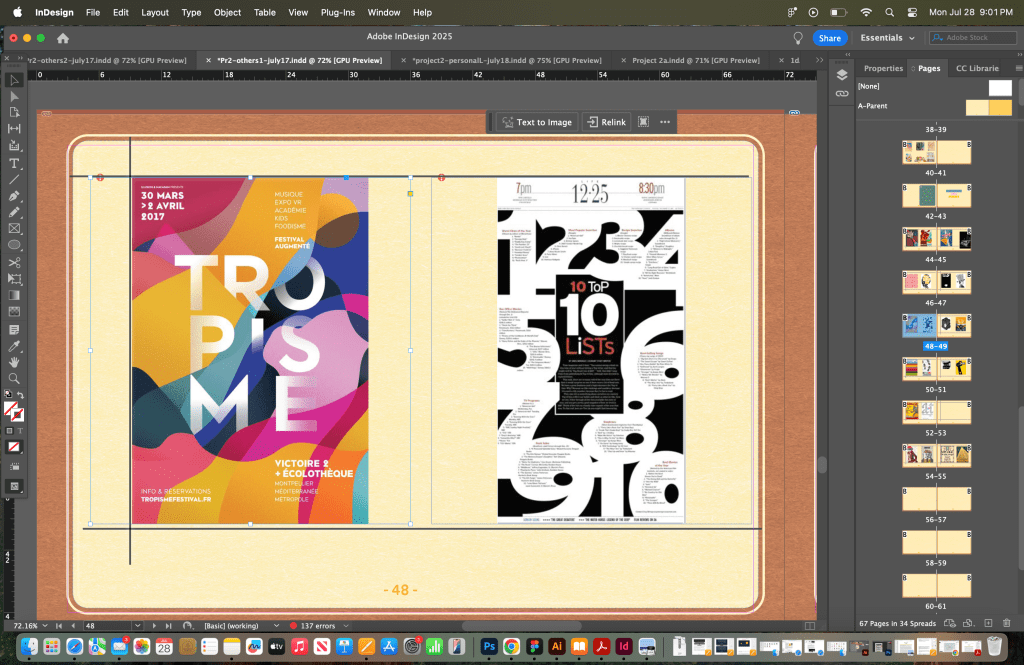Select the Type tool
The image size is (1024, 665).
pos(14,163)
